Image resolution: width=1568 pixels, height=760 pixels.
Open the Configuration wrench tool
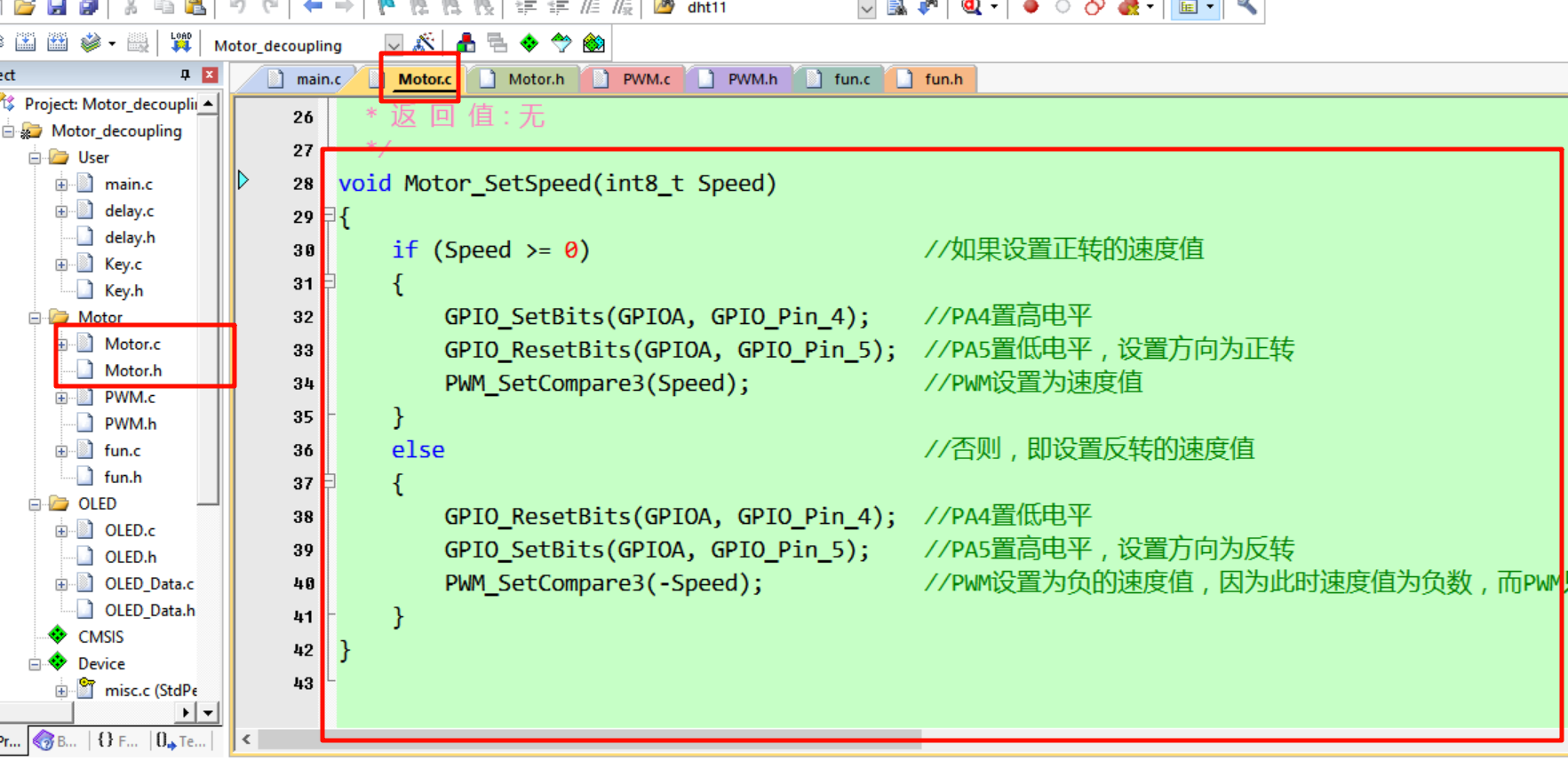1246,7
